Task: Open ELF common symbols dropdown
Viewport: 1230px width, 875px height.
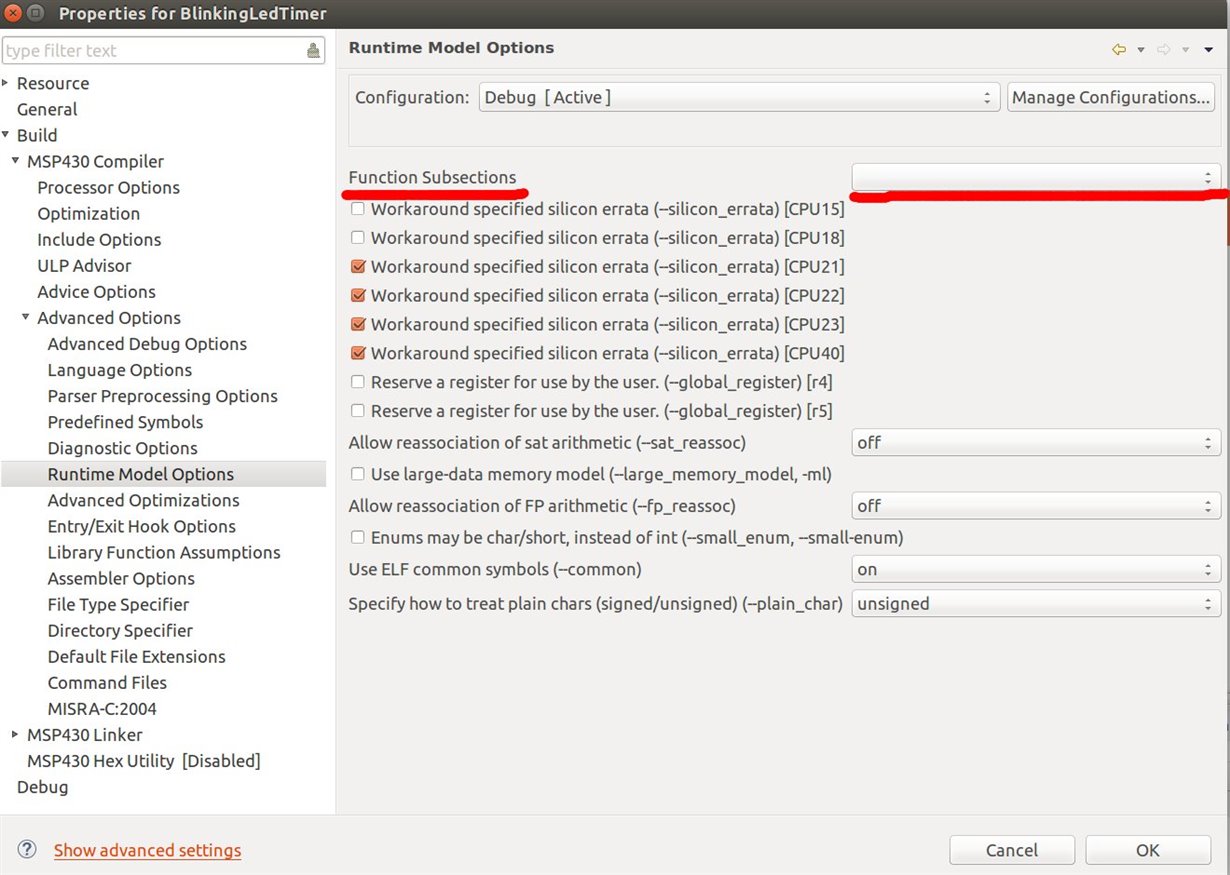Action: (1036, 569)
